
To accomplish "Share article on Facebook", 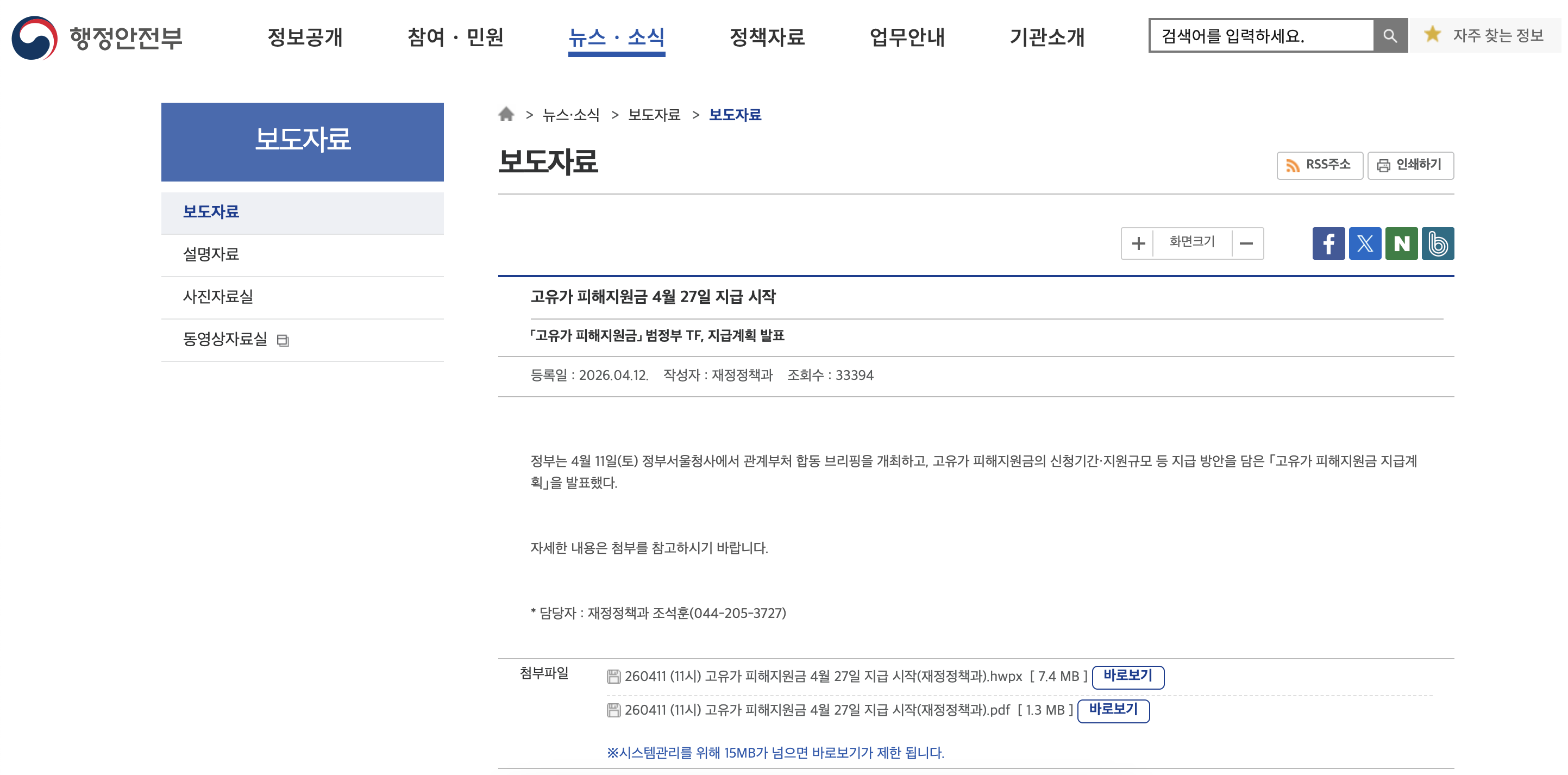I will (x=1327, y=243).
